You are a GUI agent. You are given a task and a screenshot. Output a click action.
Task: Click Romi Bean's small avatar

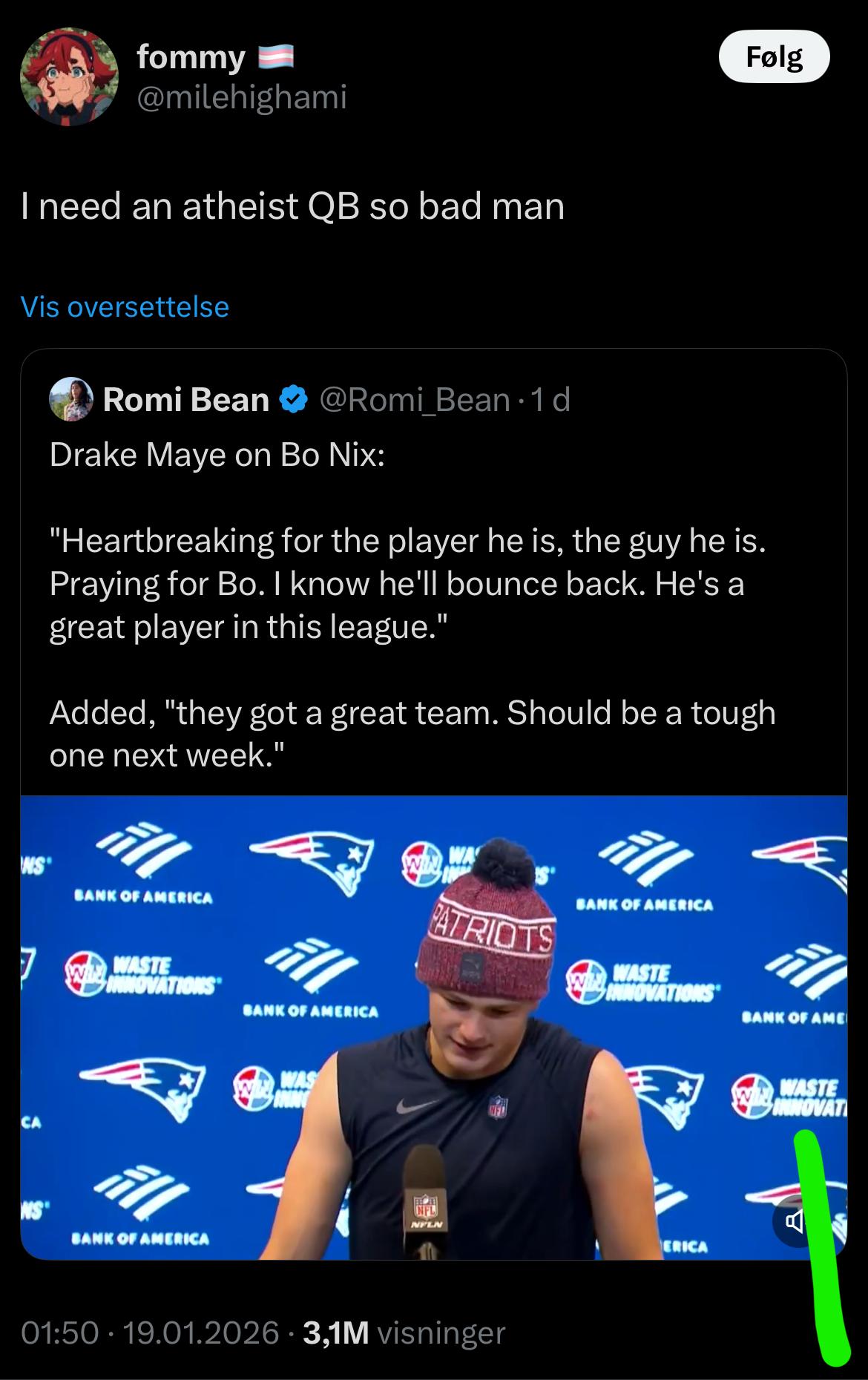[x=71, y=400]
